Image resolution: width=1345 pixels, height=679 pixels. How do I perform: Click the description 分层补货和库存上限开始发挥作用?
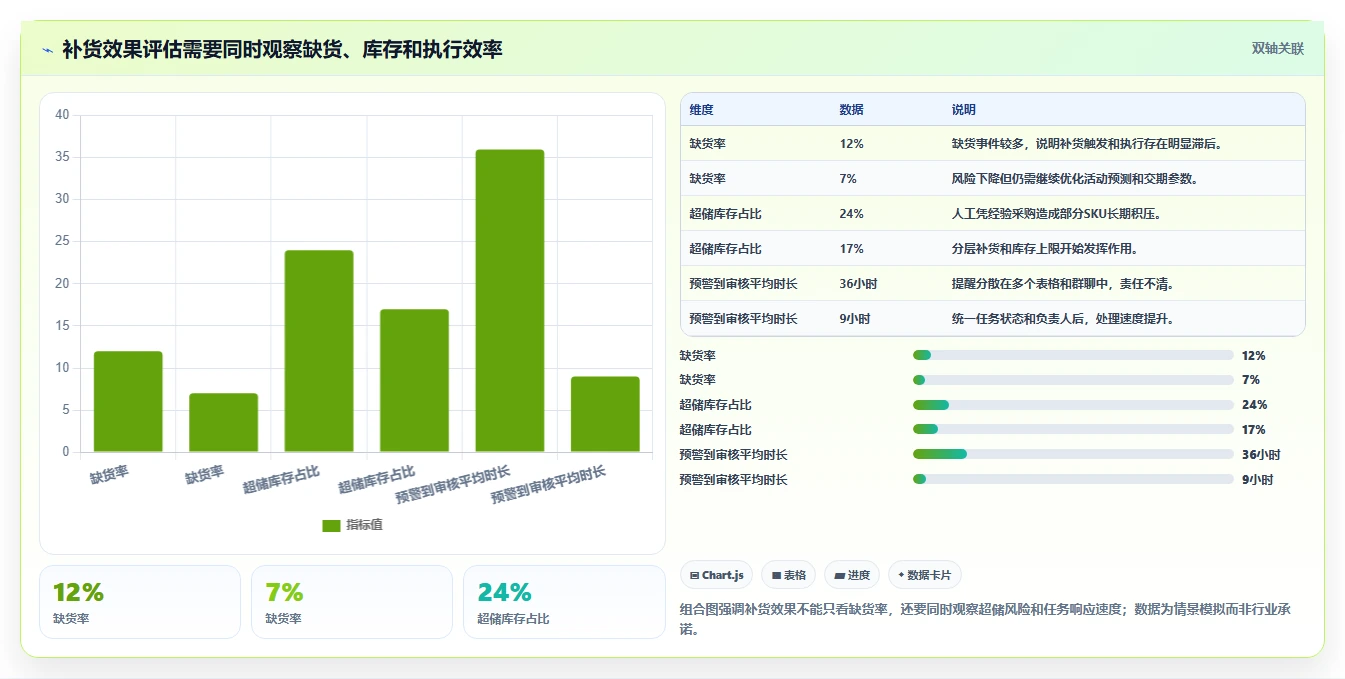pyautogui.click(x=1044, y=249)
